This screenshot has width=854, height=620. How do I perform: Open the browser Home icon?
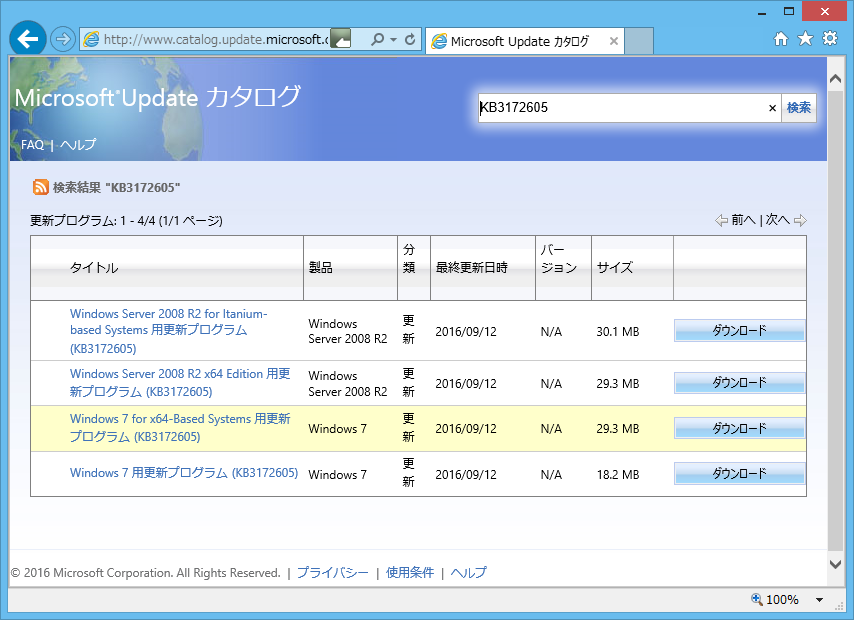(x=781, y=39)
